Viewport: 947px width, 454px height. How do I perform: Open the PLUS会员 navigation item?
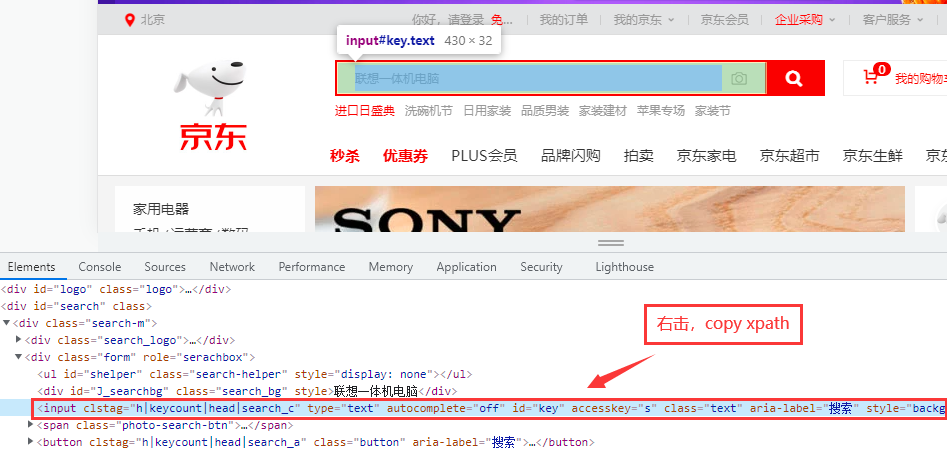pyautogui.click(x=484, y=156)
